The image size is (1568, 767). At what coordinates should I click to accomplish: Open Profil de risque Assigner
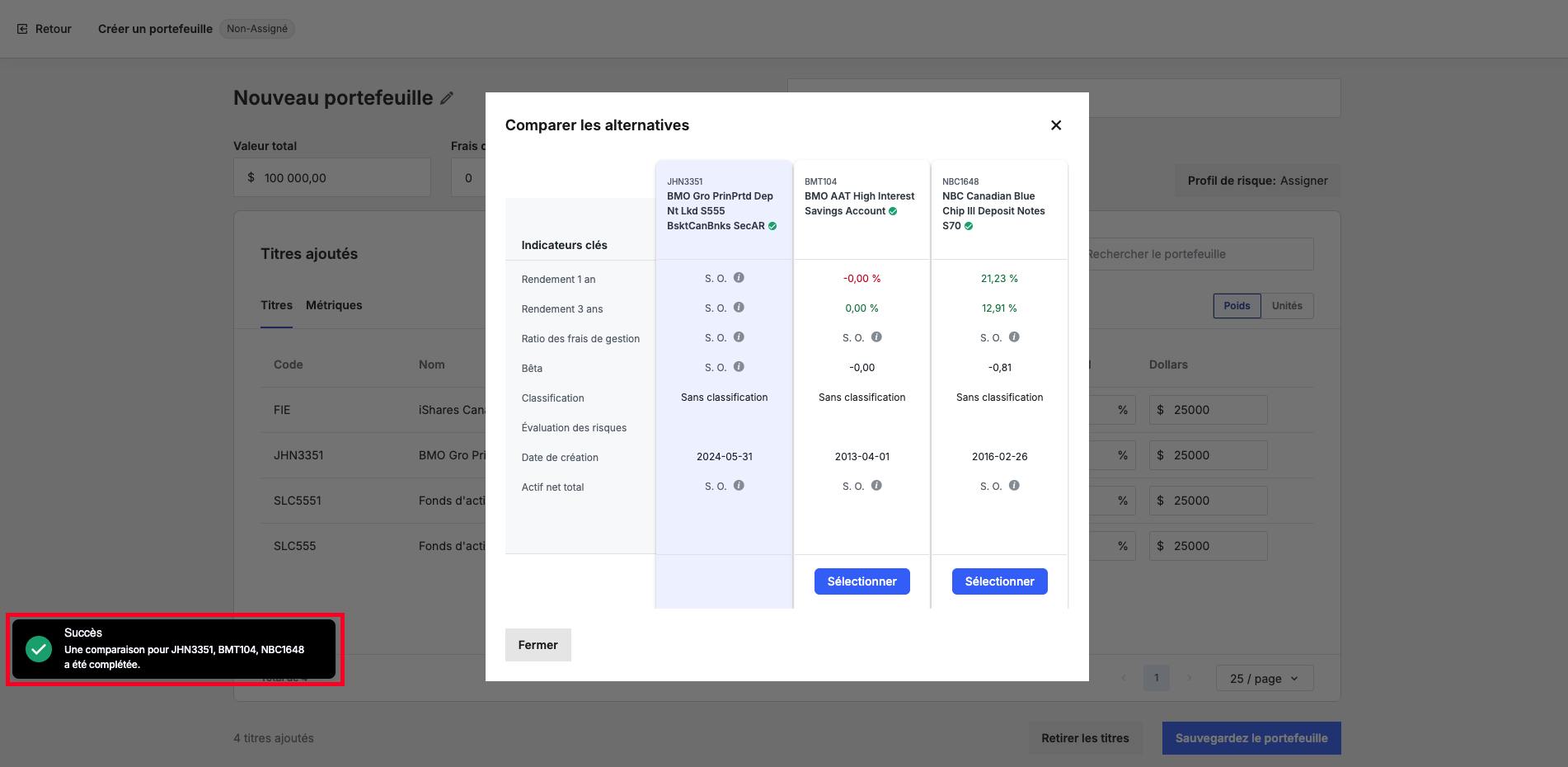[x=1257, y=181]
